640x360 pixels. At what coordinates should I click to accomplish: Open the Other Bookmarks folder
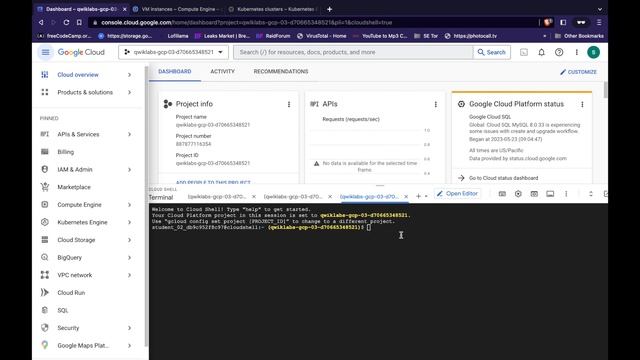(x=579, y=36)
